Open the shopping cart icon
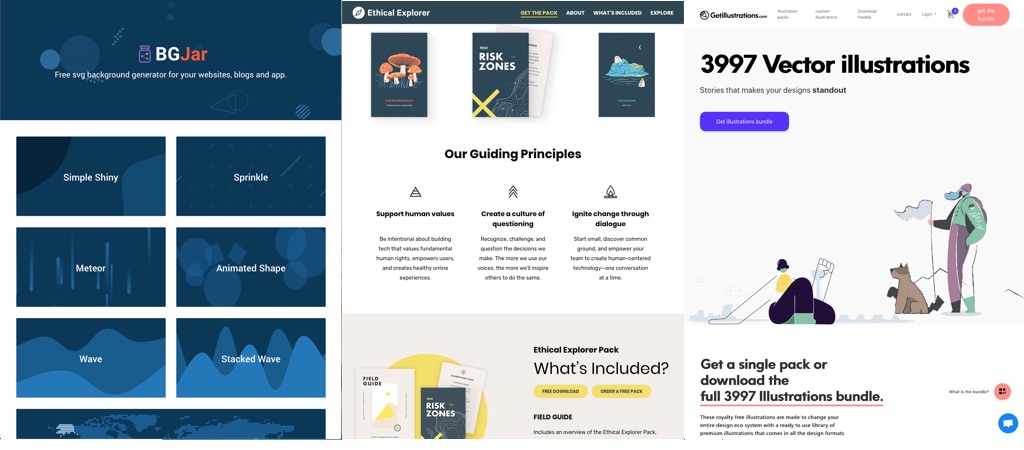The height and width of the screenshot is (450, 1024). [x=951, y=14]
